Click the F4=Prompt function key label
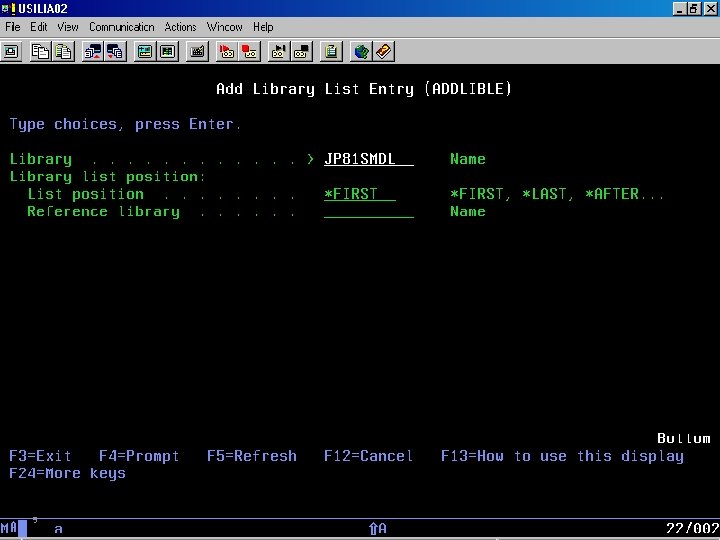 pyautogui.click(x=139, y=456)
